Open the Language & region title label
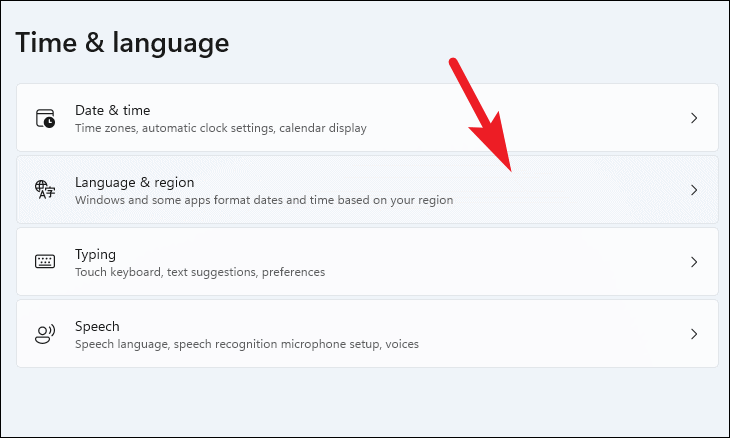Screen dimensions: 730x438 click(135, 182)
